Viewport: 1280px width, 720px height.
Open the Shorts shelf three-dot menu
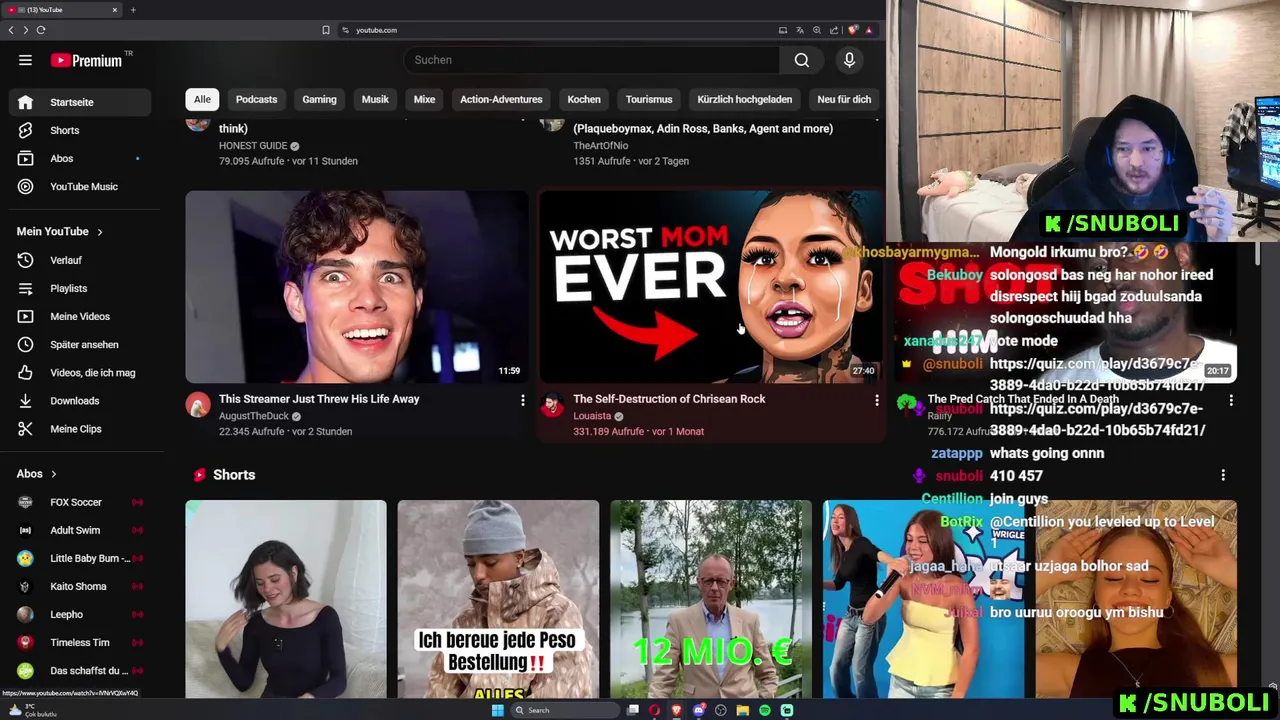tap(1223, 475)
